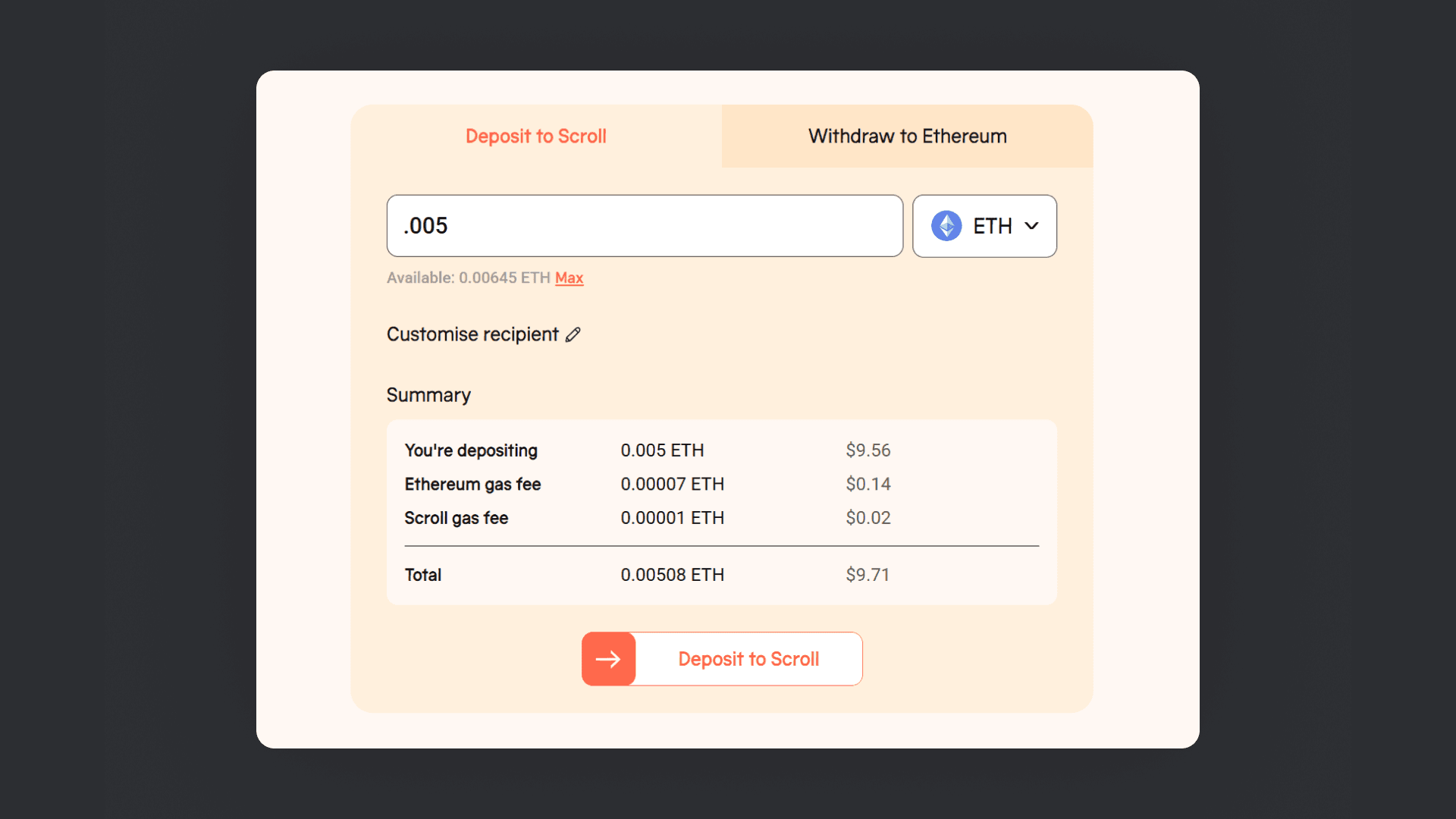Click the $9.71 total dollar amount
The image size is (1456, 819).
coord(867,574)
